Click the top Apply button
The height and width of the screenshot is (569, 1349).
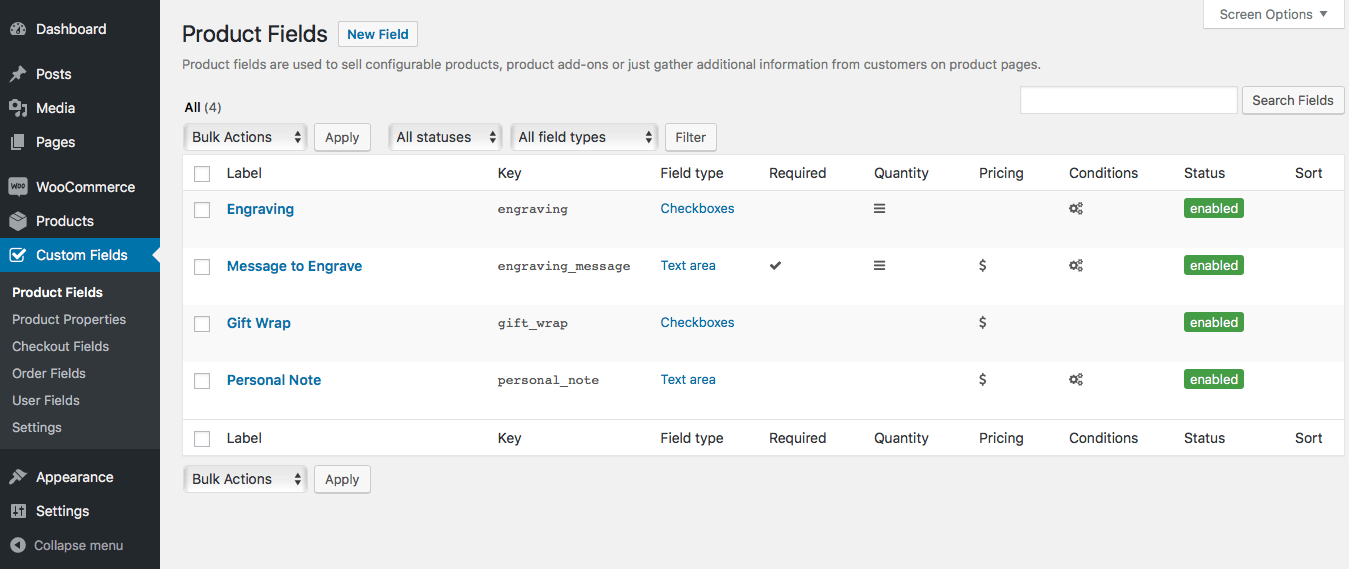pyautogui.click(x=342, y=137)
